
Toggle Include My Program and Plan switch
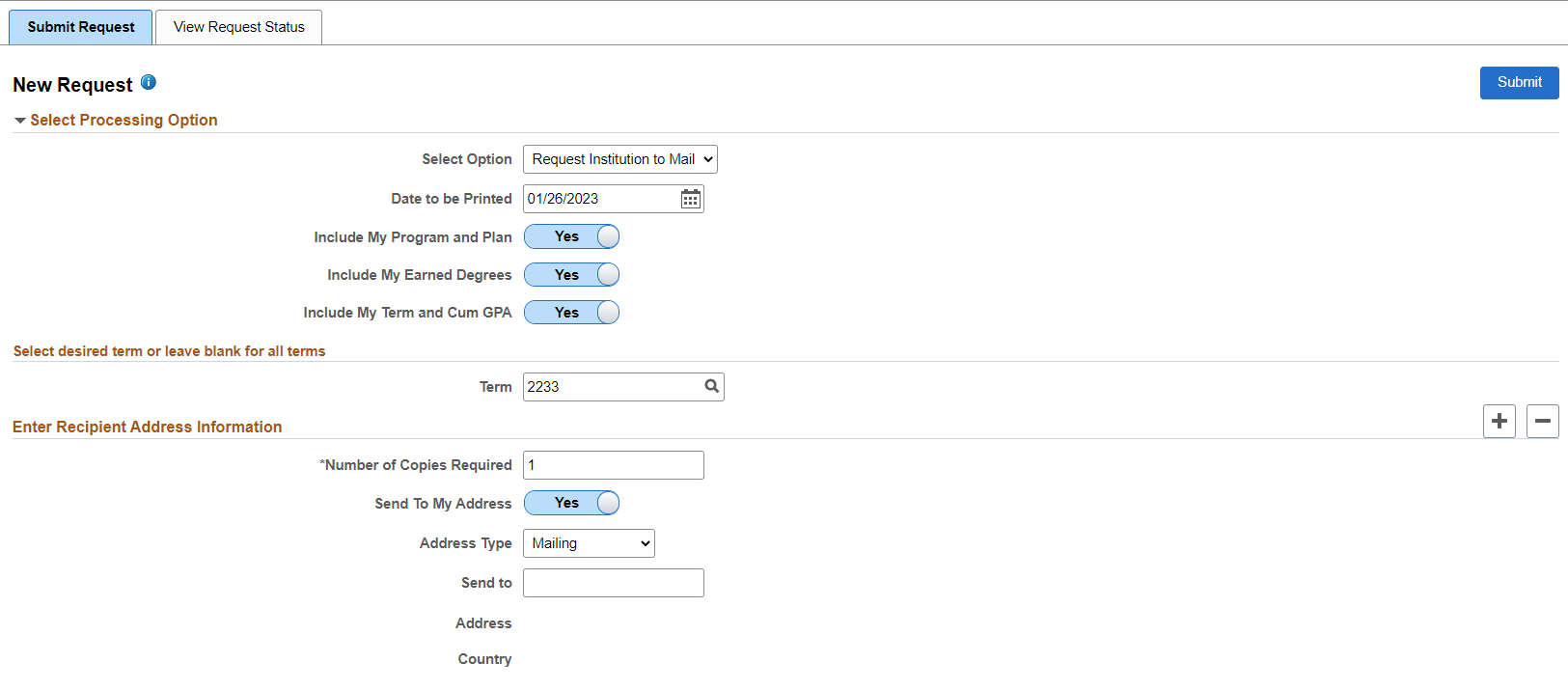pyautogui.click(x=571, y=237)
